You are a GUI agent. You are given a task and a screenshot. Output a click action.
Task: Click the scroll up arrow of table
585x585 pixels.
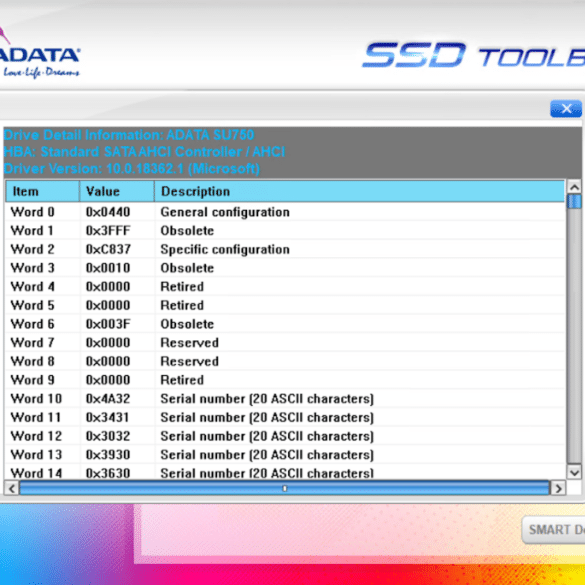click(574, 187)
